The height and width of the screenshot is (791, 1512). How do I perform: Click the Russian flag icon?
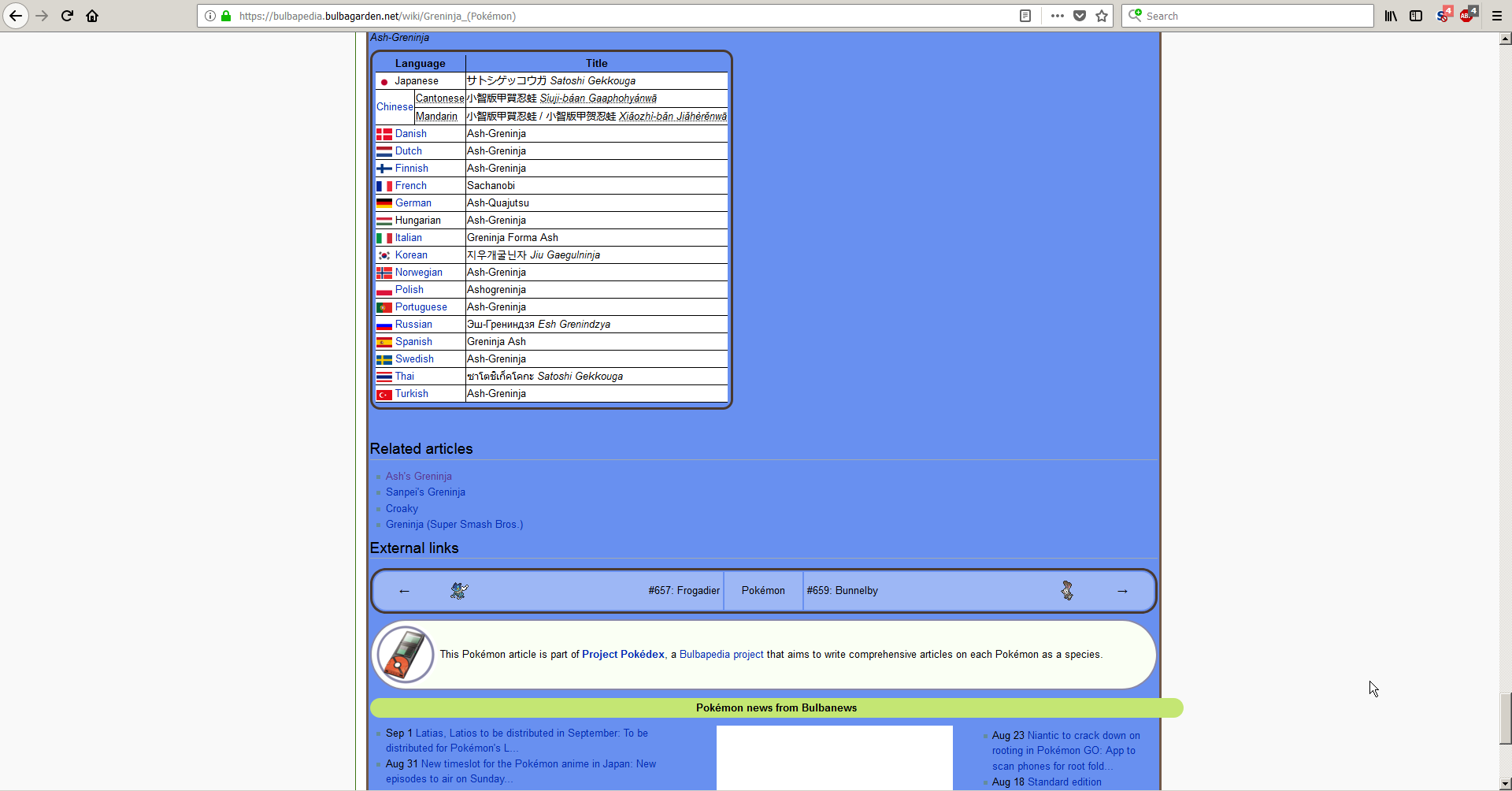tap(384, 325)
